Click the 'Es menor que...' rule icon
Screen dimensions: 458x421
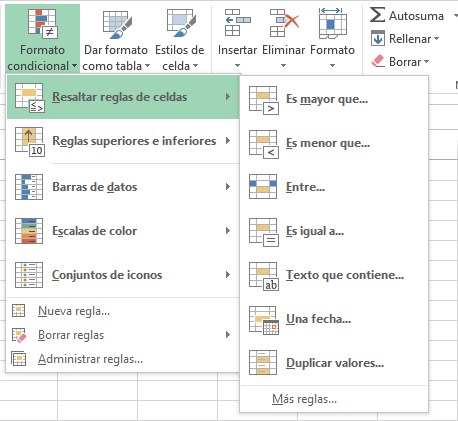(x=264, y=144)
